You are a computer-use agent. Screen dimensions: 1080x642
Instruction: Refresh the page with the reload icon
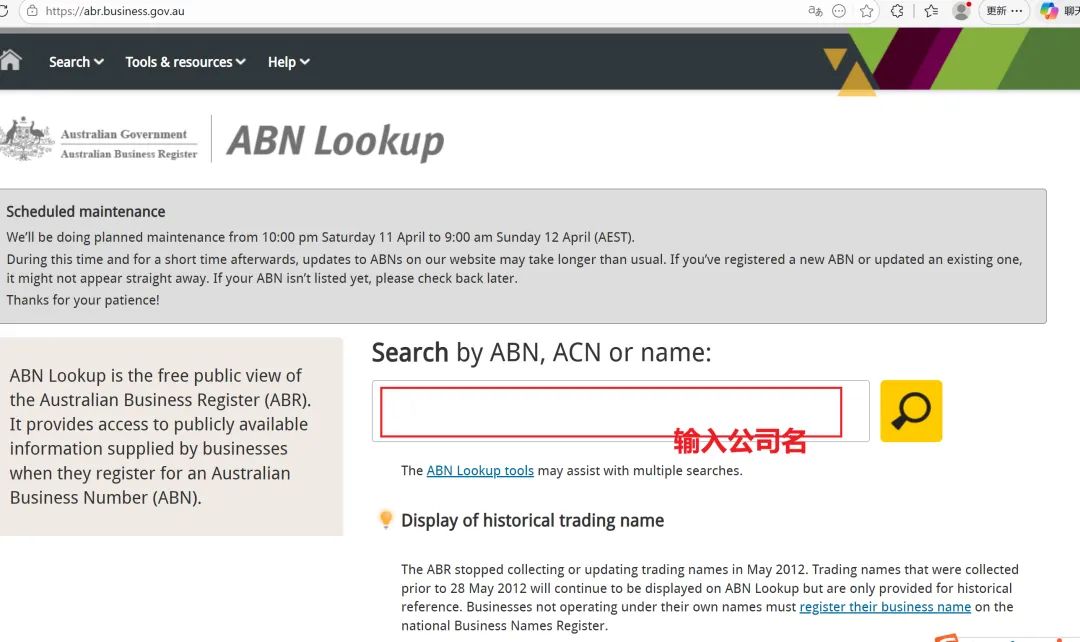click(3, 11)
